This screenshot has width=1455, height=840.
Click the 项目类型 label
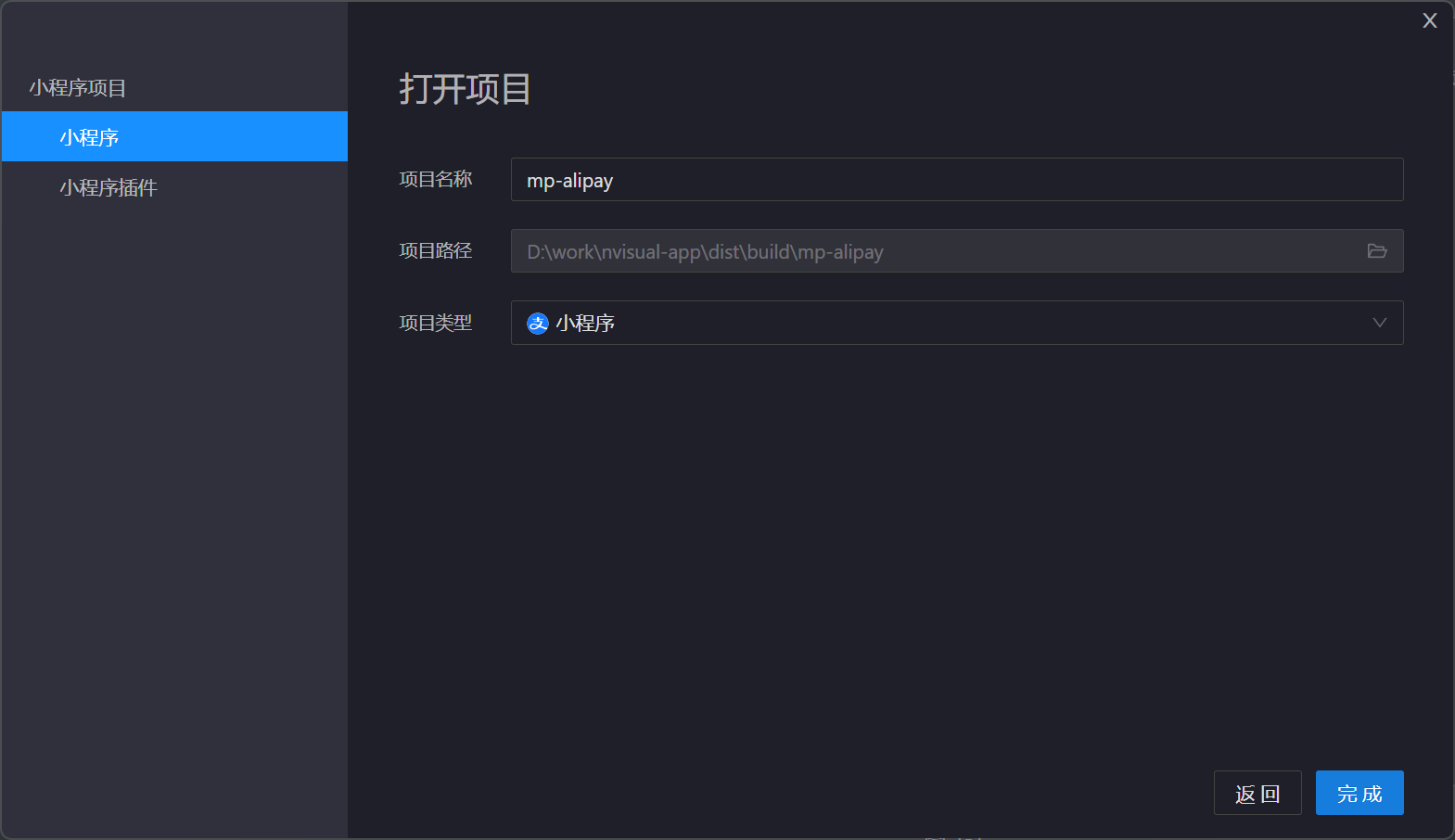(x=436, y=323)
